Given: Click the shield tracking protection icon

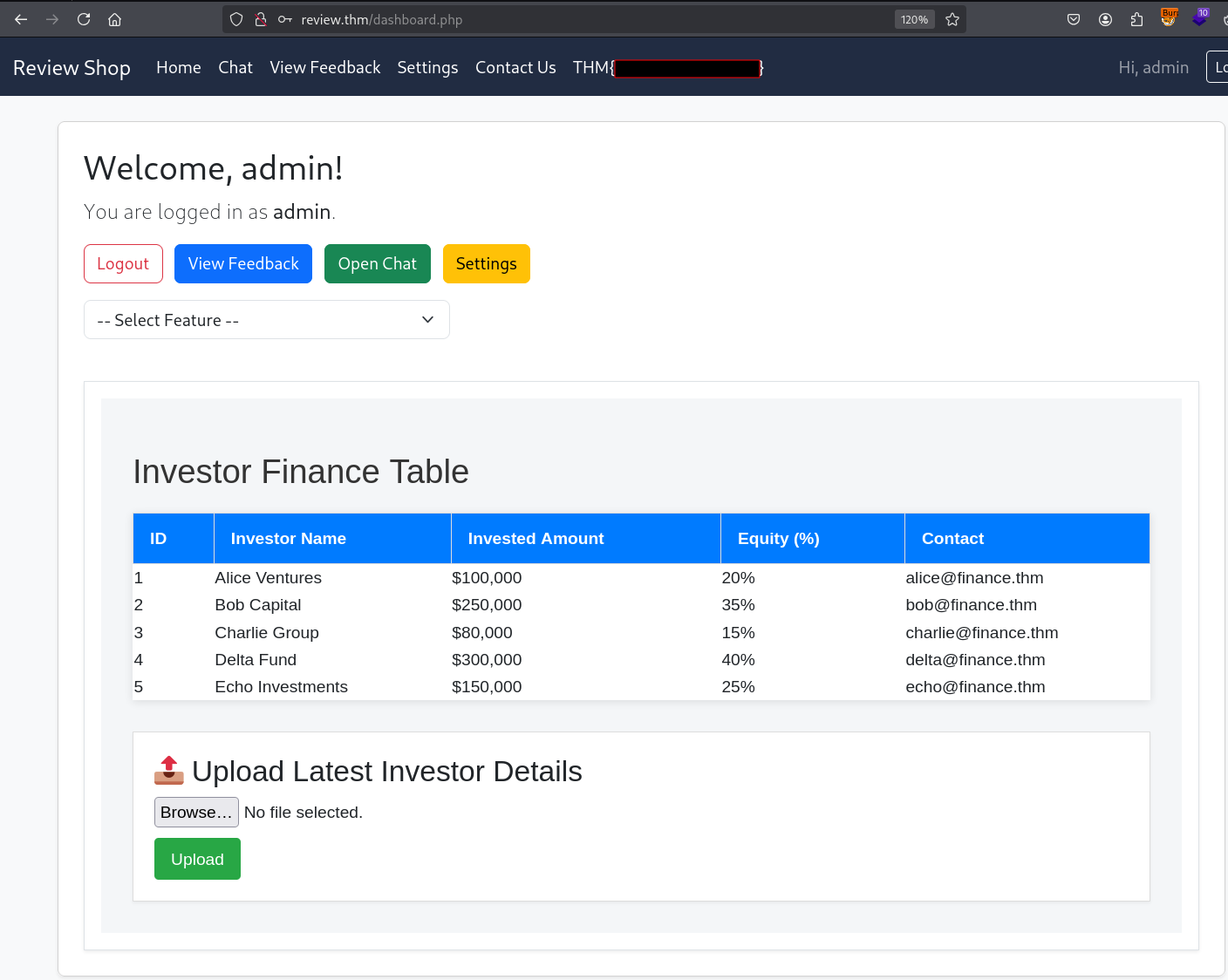Looking at the screenshot, I should pyautogui.click(x=236, y=19).
